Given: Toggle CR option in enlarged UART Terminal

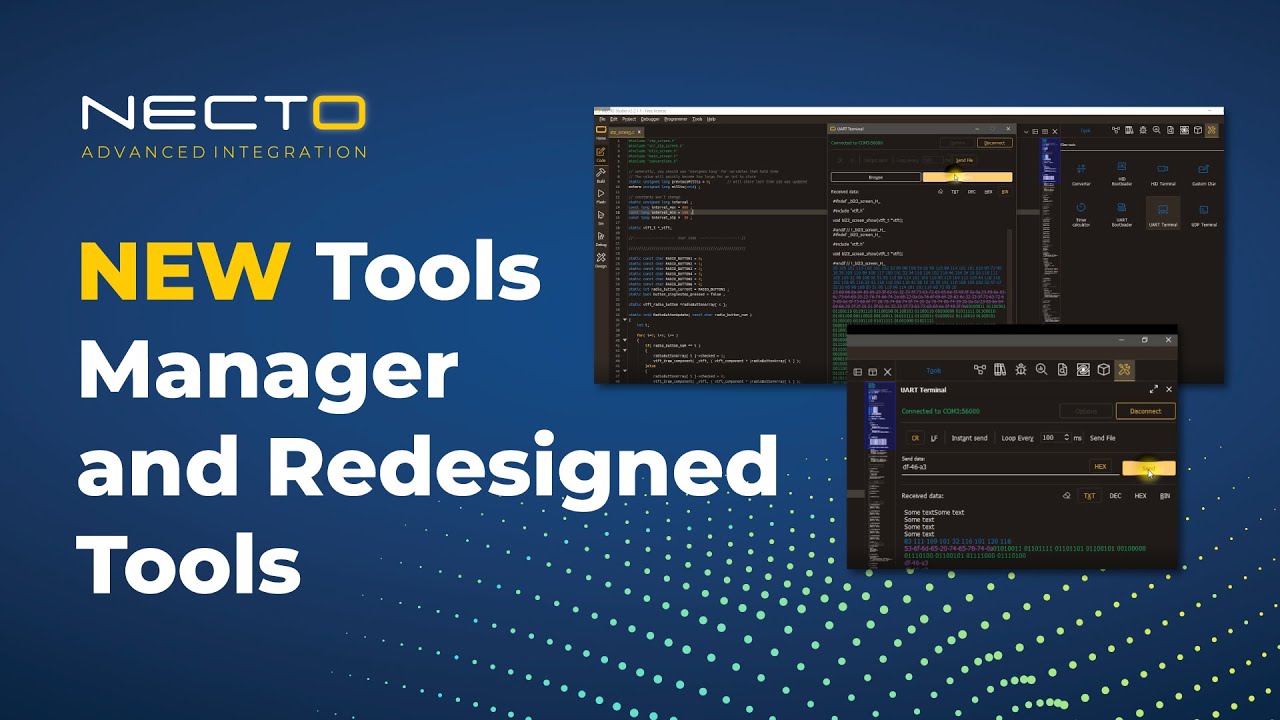Looking at the screenshot, I should coord(915,438).
